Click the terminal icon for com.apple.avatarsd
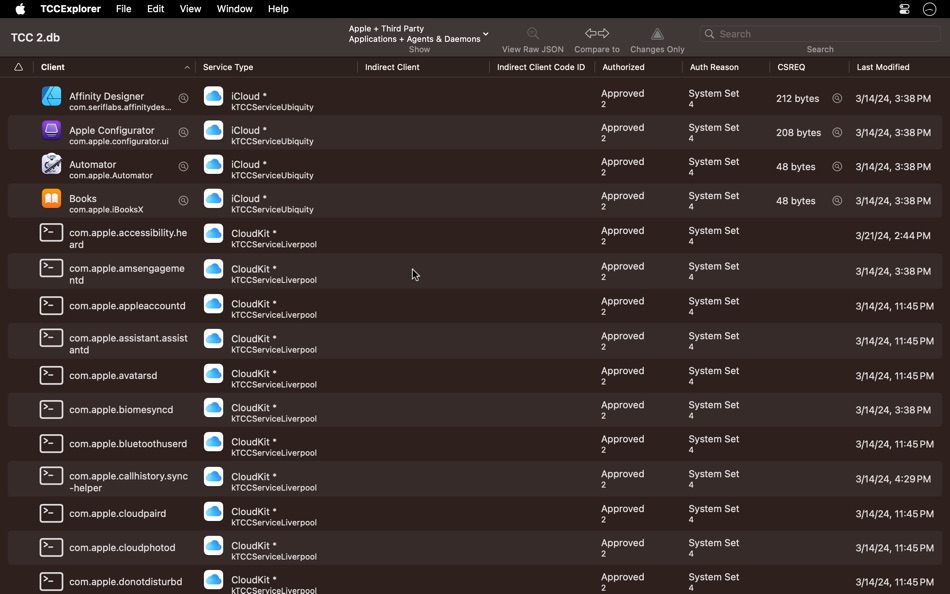The height and width of the screenshot is (594, 950). pyautogui.click(x=51, y=375)
